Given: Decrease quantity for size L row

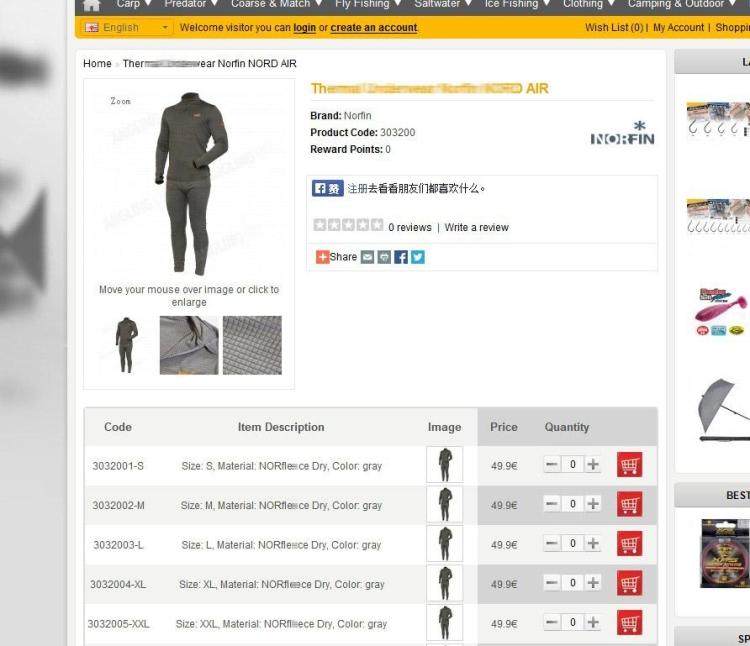Looking at the screenshot, I should tap(551, 543).
